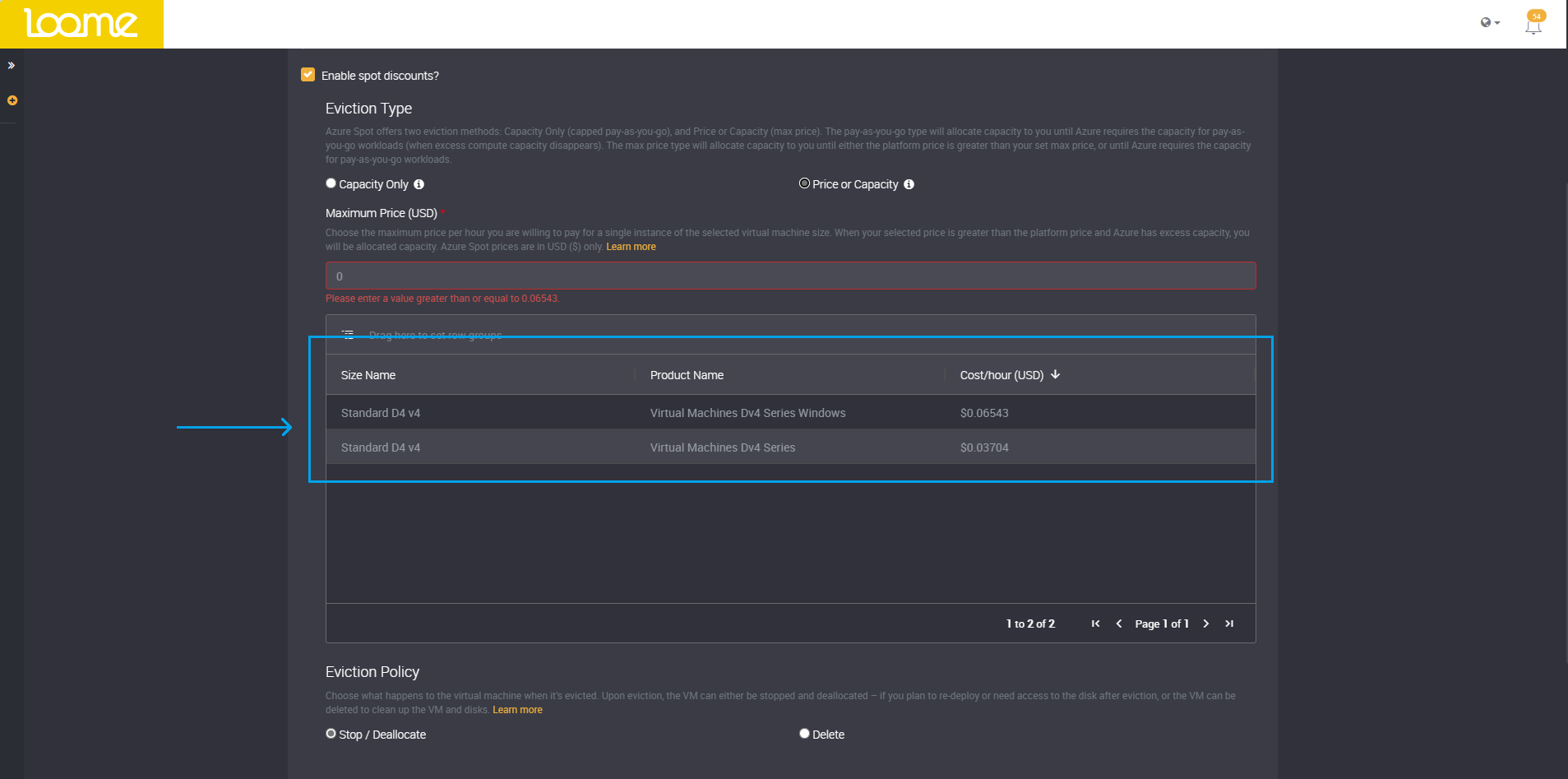Click the validation error message text

click(442, 299)
